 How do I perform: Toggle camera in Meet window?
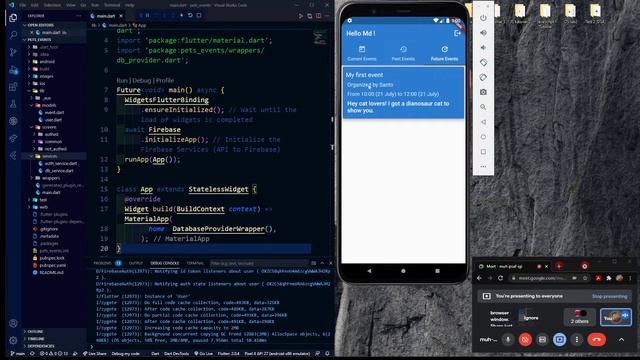(525, 339)
